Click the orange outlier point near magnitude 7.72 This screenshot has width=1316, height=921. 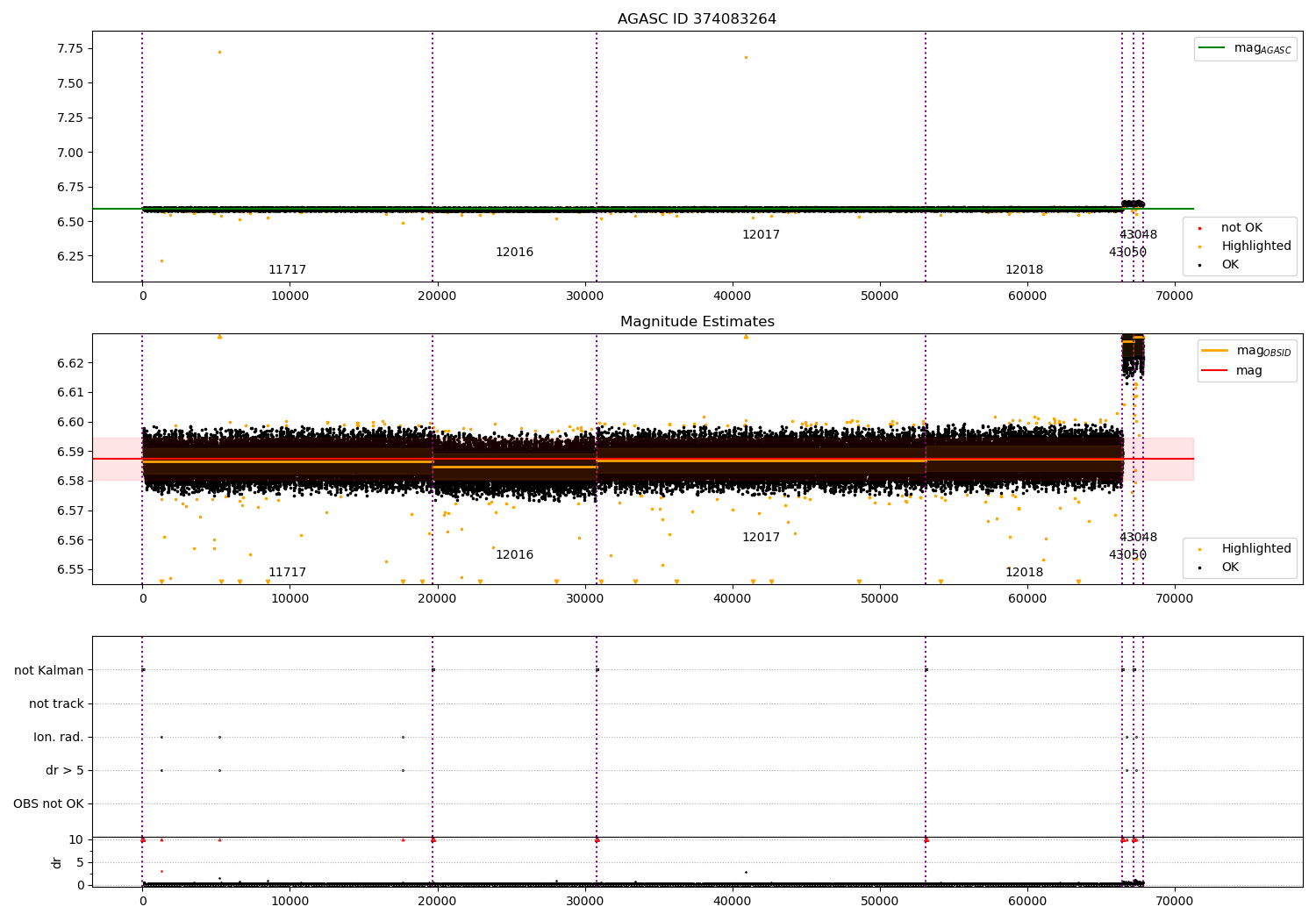(219, 52)
